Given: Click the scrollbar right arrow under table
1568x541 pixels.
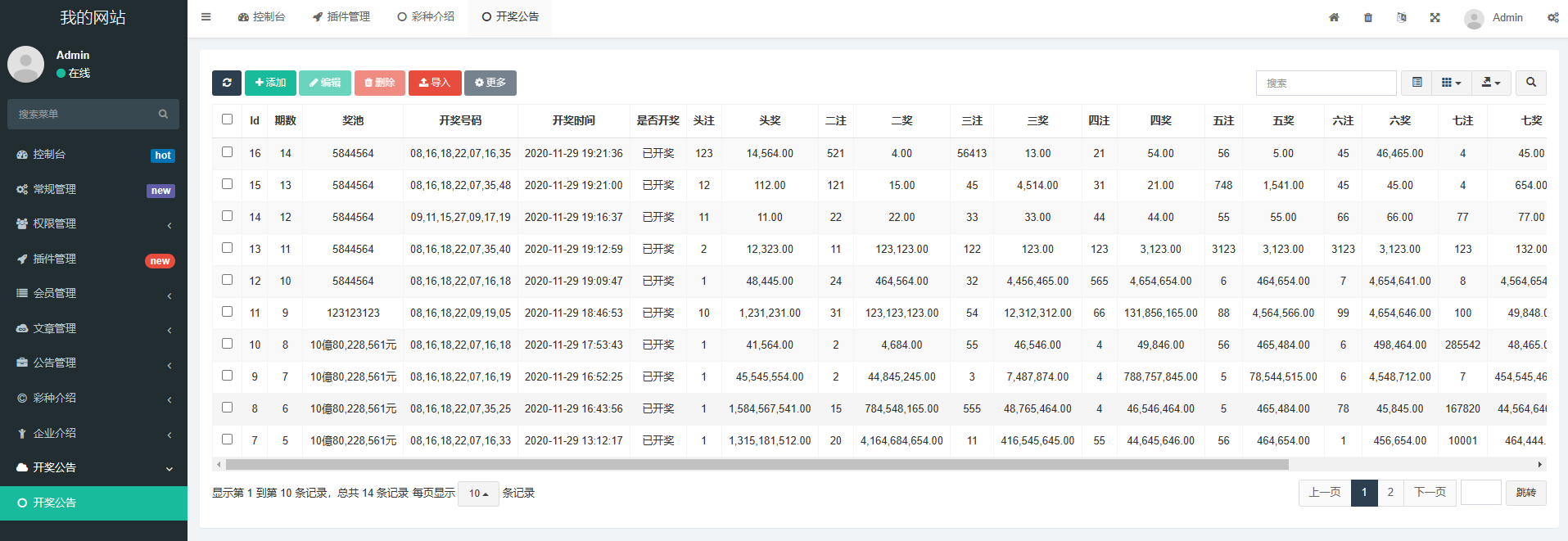Looking at the screenshot, I should (1540, 464).
